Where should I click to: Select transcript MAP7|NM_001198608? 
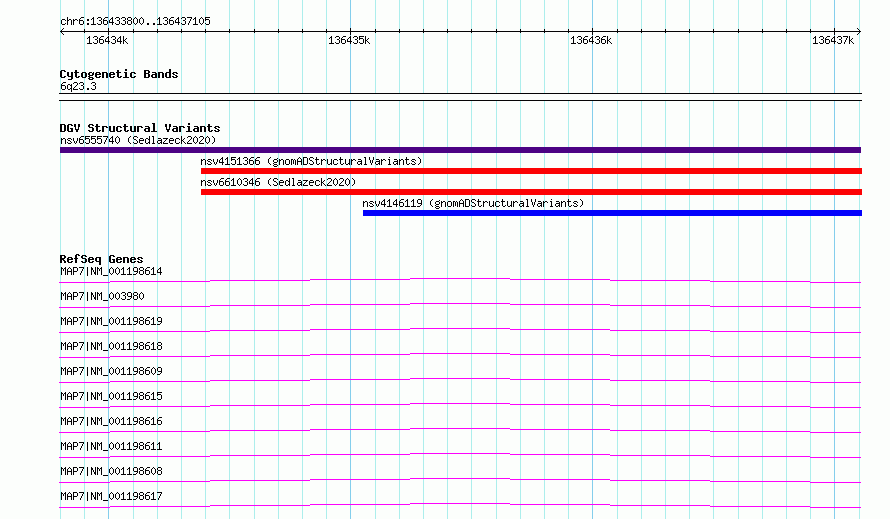(x=111, y=471)
